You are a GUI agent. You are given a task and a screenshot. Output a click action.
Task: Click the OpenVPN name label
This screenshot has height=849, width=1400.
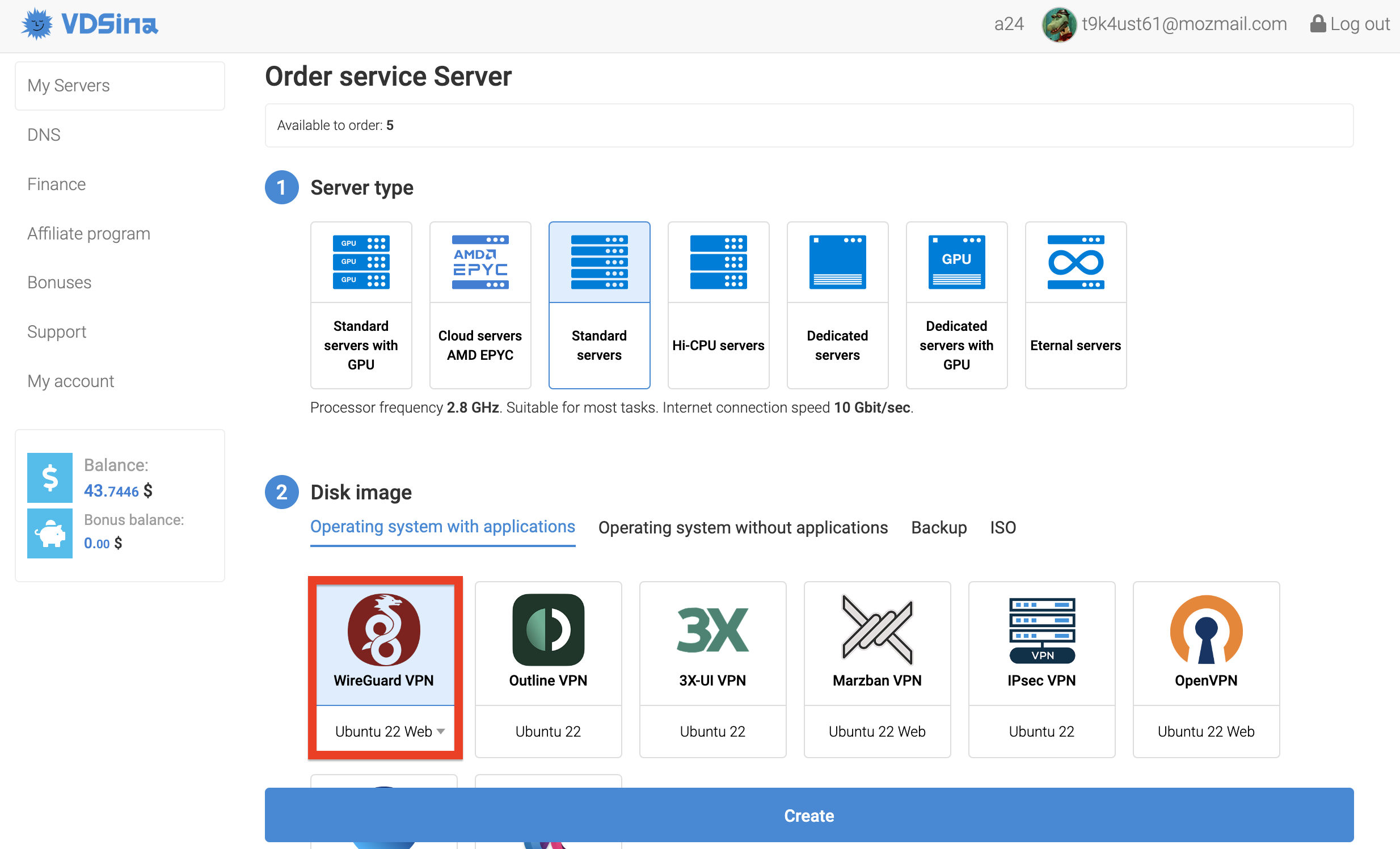click(1206, 680)
